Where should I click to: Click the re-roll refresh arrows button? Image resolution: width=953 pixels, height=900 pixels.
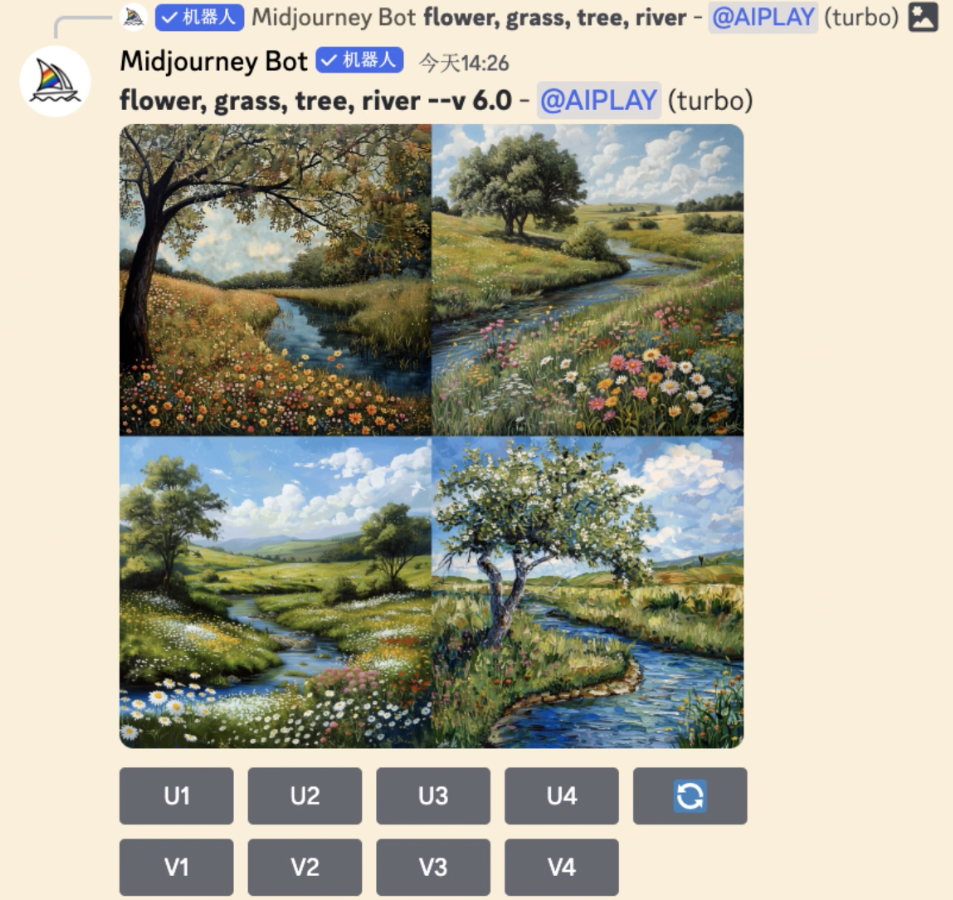[x=690, y=795]
